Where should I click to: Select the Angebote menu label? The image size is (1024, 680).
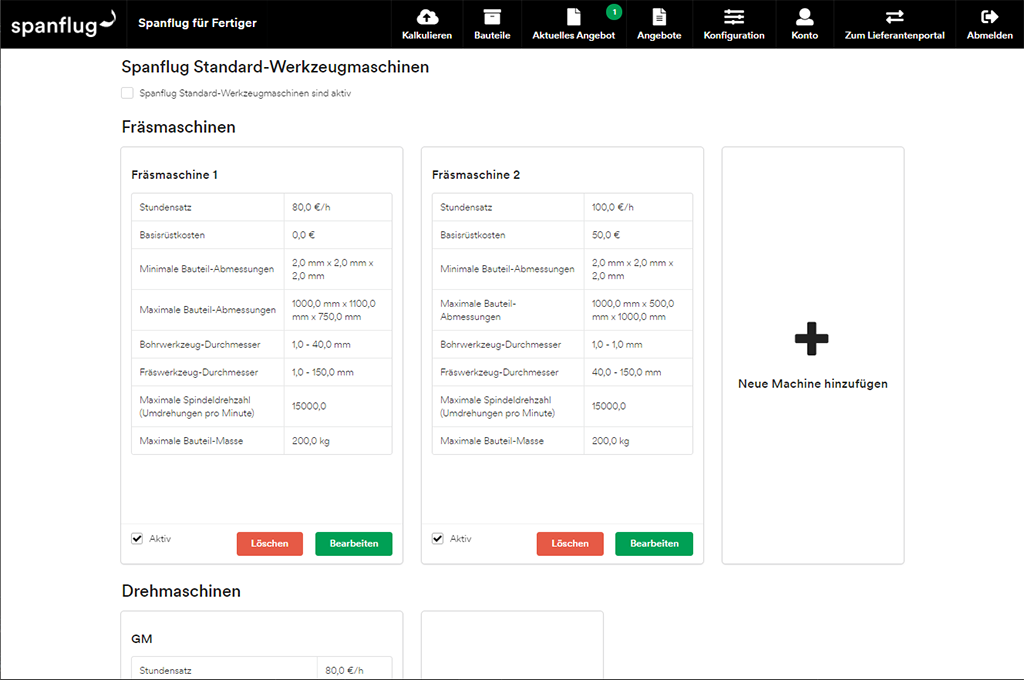coord(659,35)
